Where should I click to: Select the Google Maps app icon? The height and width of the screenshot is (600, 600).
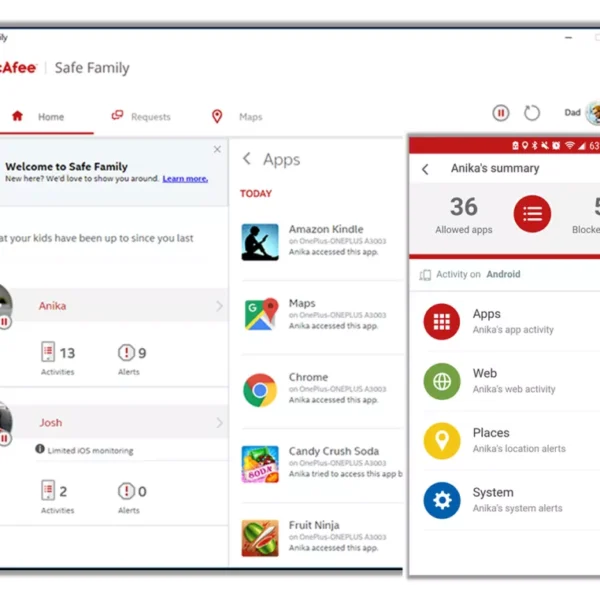[x=260, y=314]
